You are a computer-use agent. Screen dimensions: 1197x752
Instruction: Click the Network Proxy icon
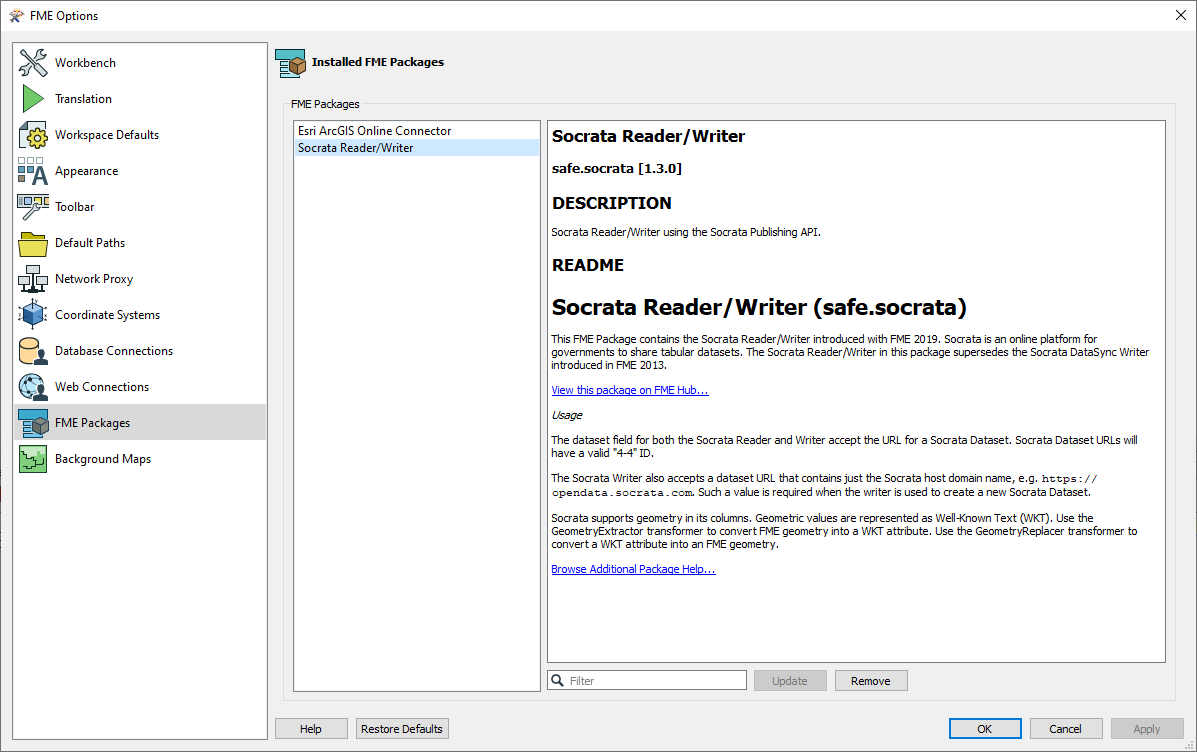point(33,279)
